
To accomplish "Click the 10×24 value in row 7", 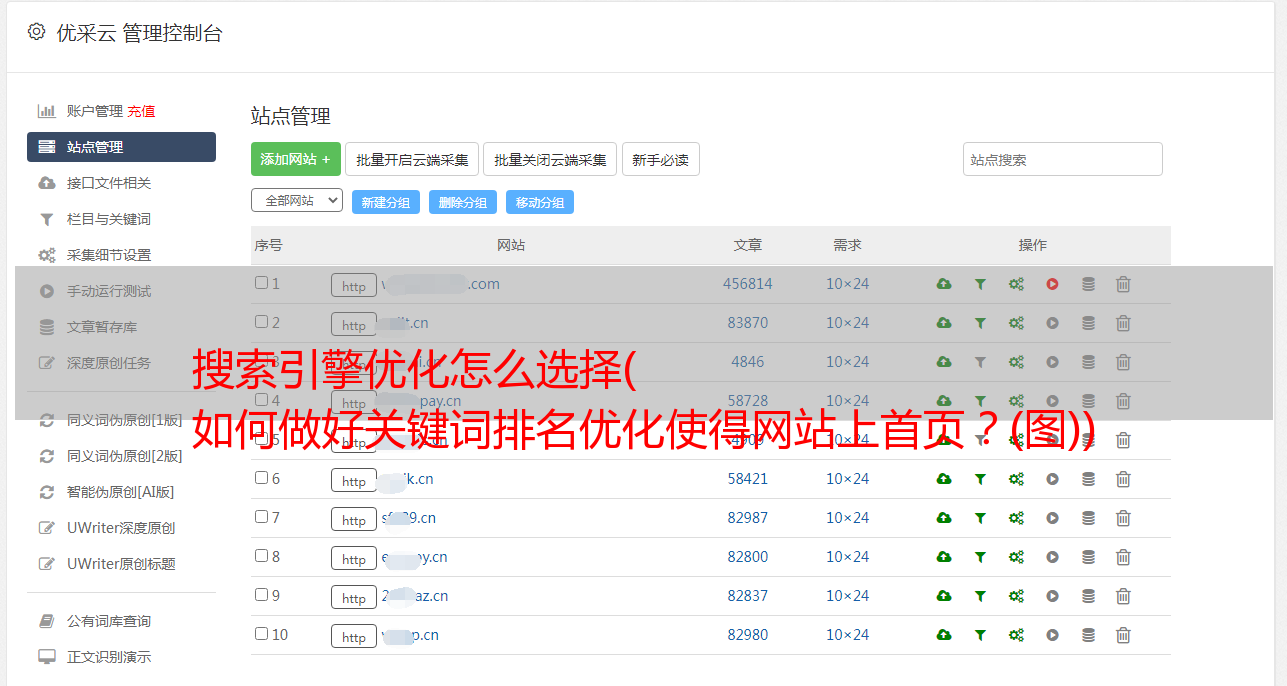I will coord(847,518).
